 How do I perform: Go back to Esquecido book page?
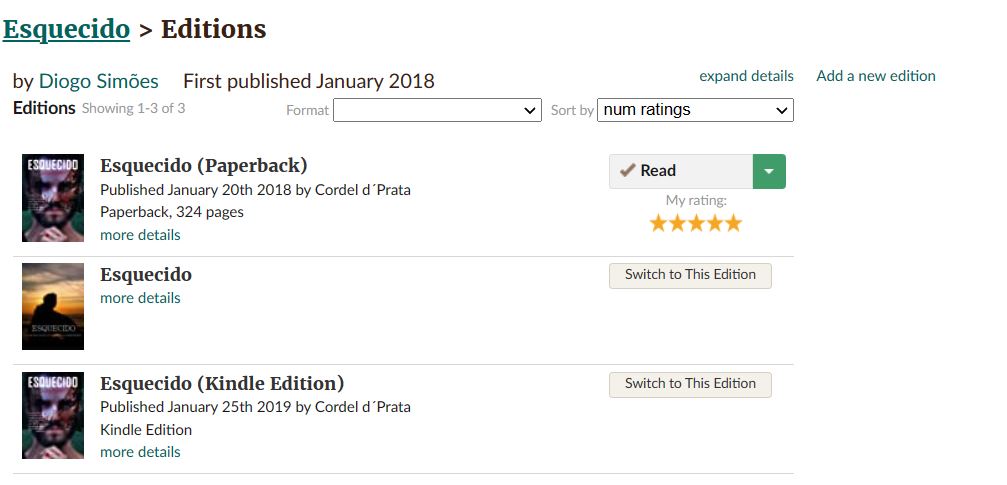tap(66, 29)
